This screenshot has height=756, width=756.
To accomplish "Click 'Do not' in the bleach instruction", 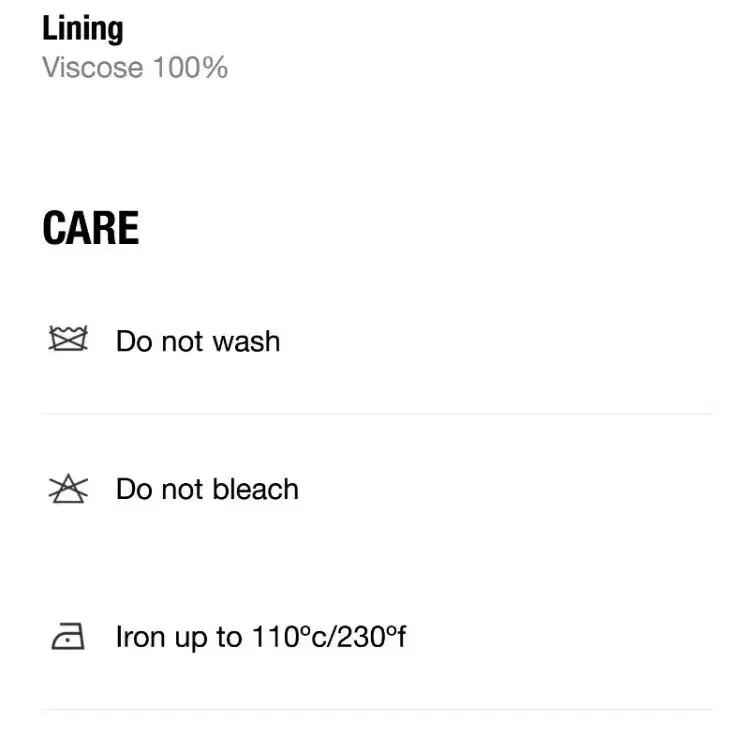I will [x=160, y=489].
